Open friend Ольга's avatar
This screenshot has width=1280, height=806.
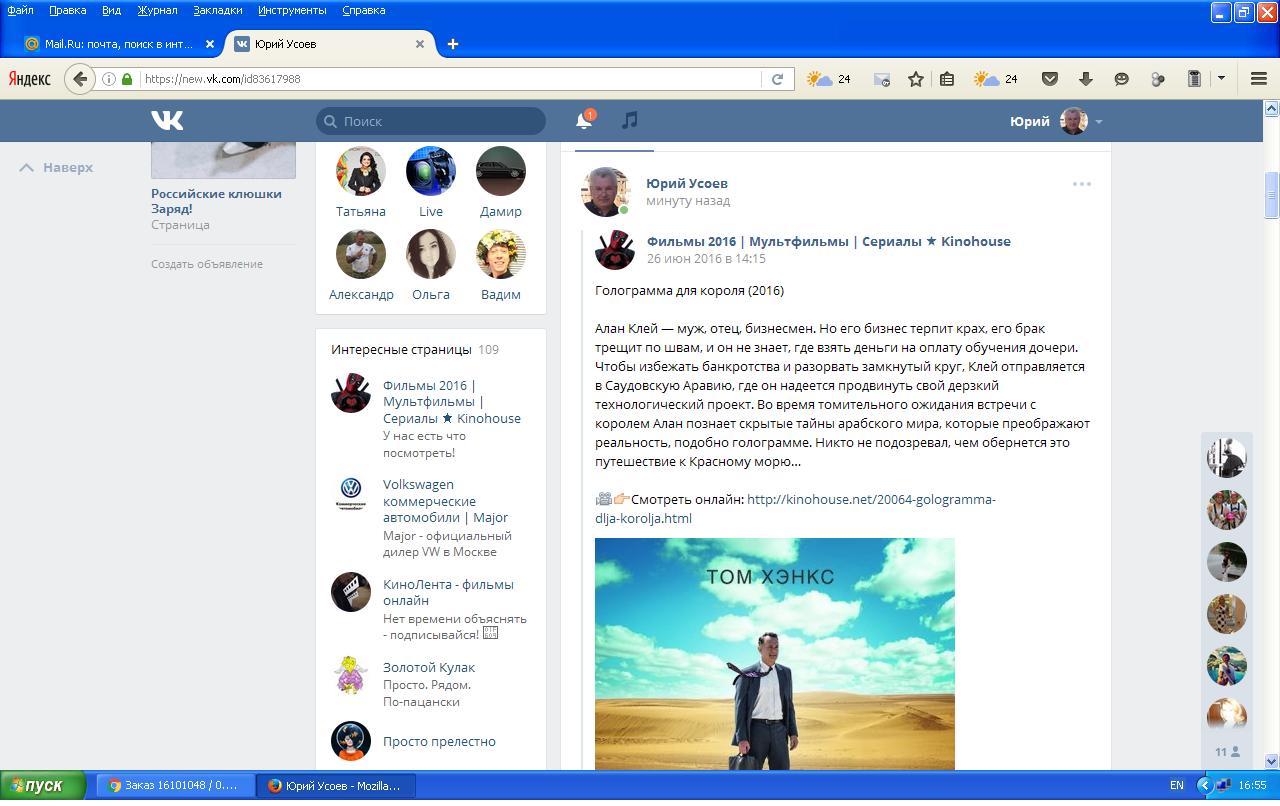pyautogui.click(x=431, y=254)
